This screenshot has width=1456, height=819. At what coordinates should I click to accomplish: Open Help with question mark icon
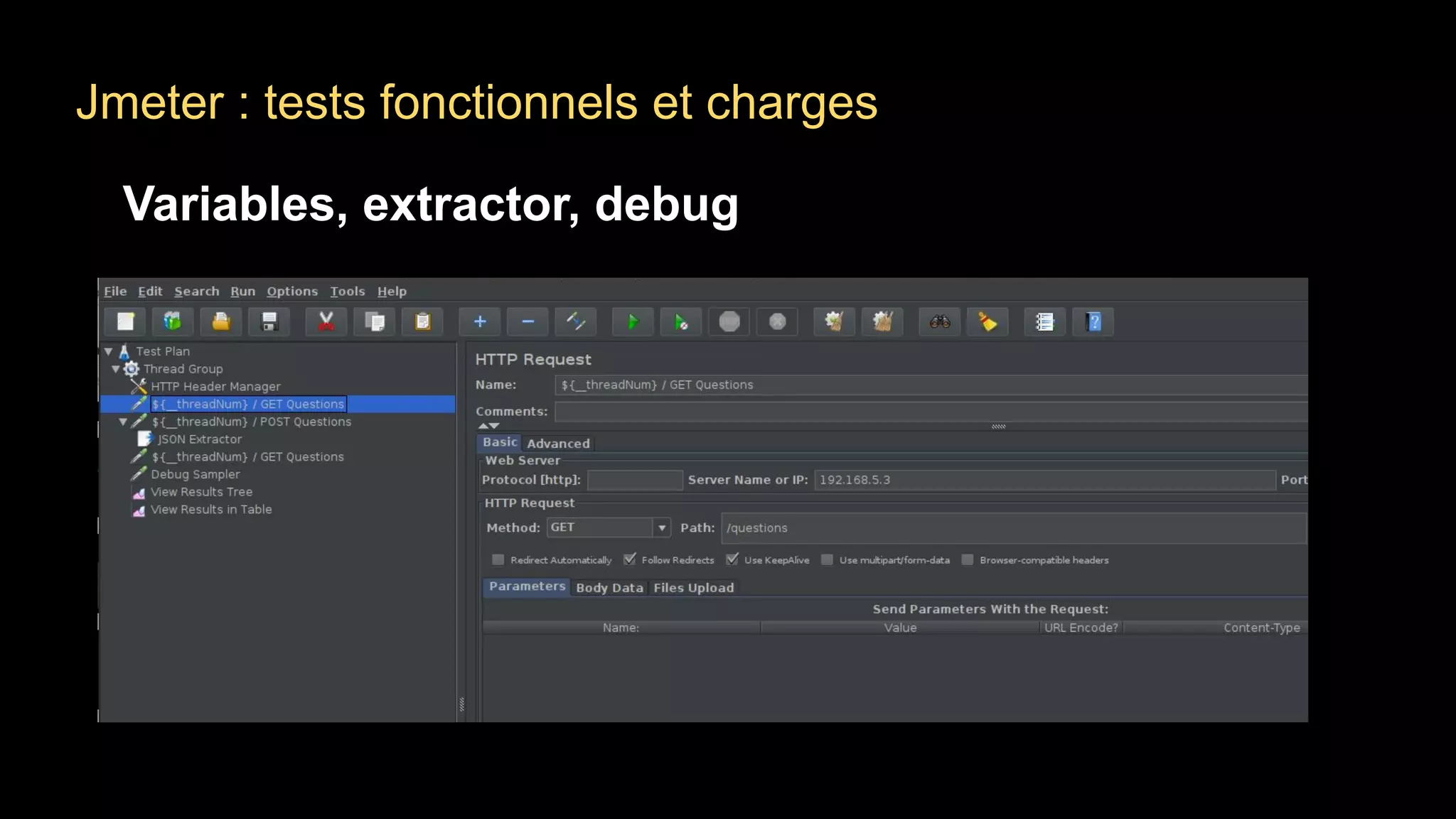pos(1093,322)
